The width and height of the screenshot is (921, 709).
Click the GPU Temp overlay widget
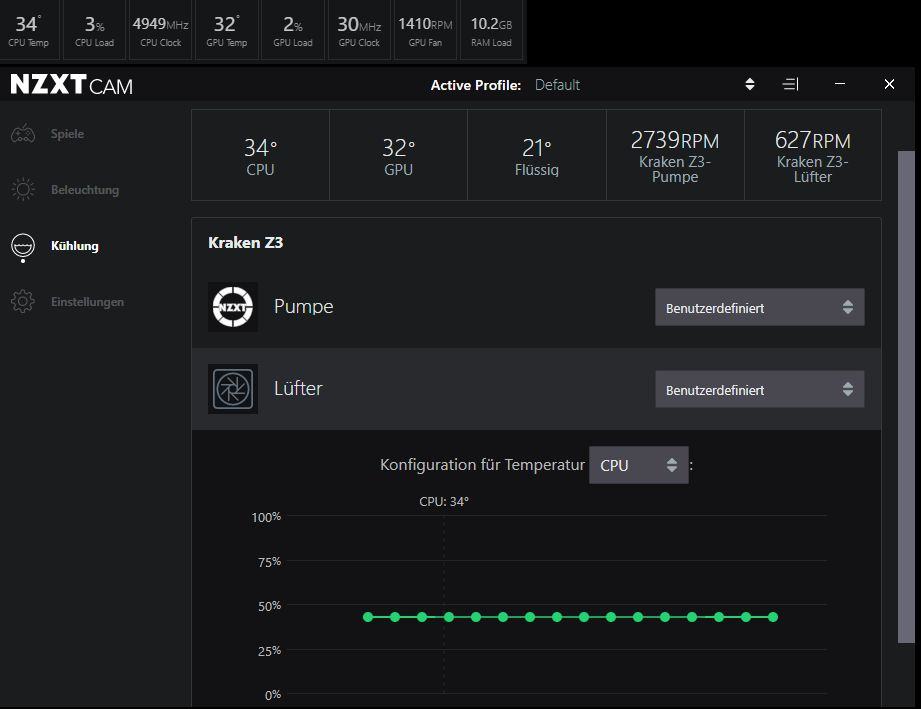tap(227, 31)
